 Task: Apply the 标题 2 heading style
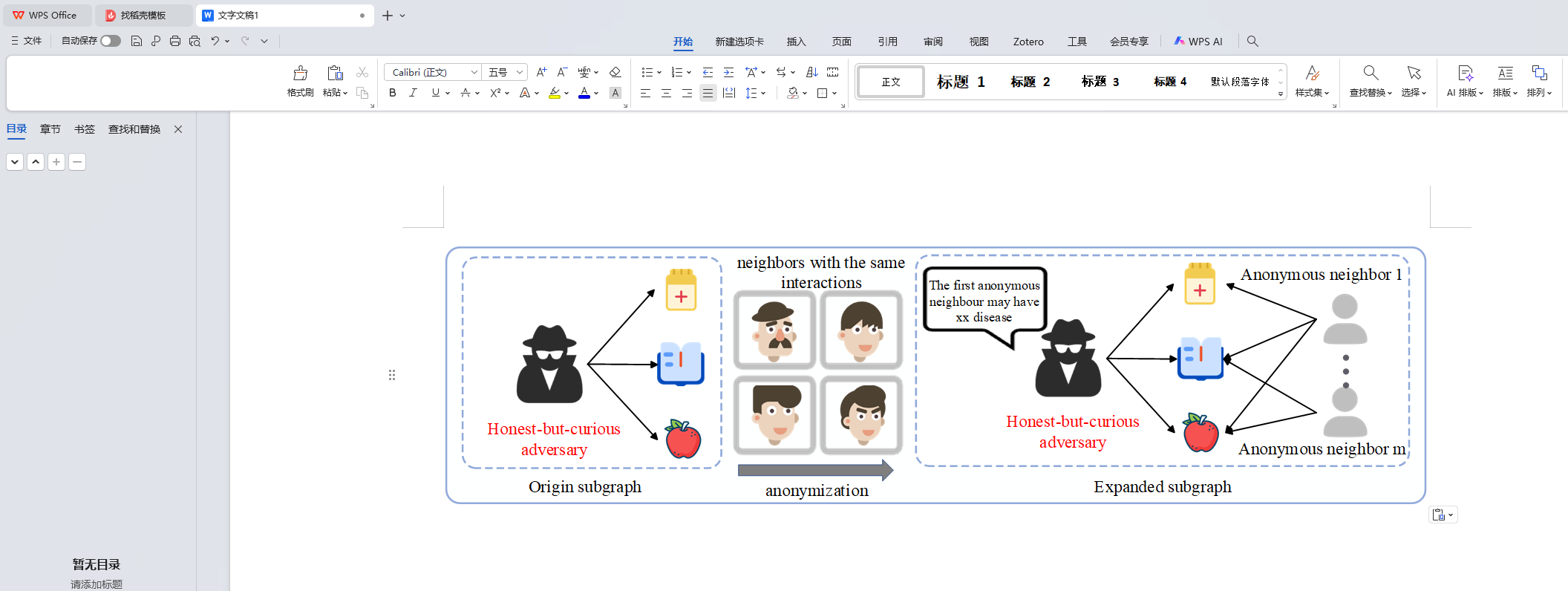coord(1030,82)
